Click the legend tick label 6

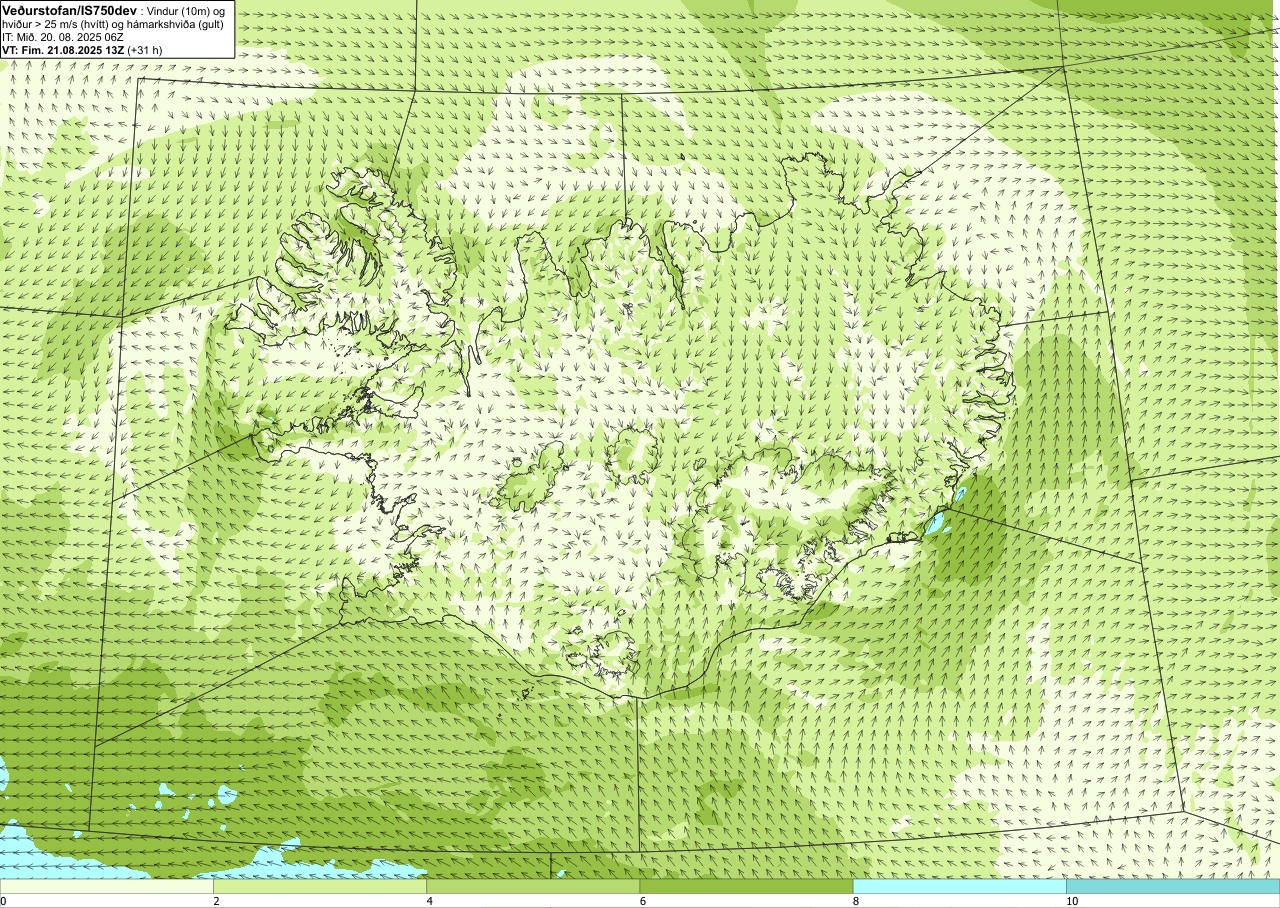643,901
